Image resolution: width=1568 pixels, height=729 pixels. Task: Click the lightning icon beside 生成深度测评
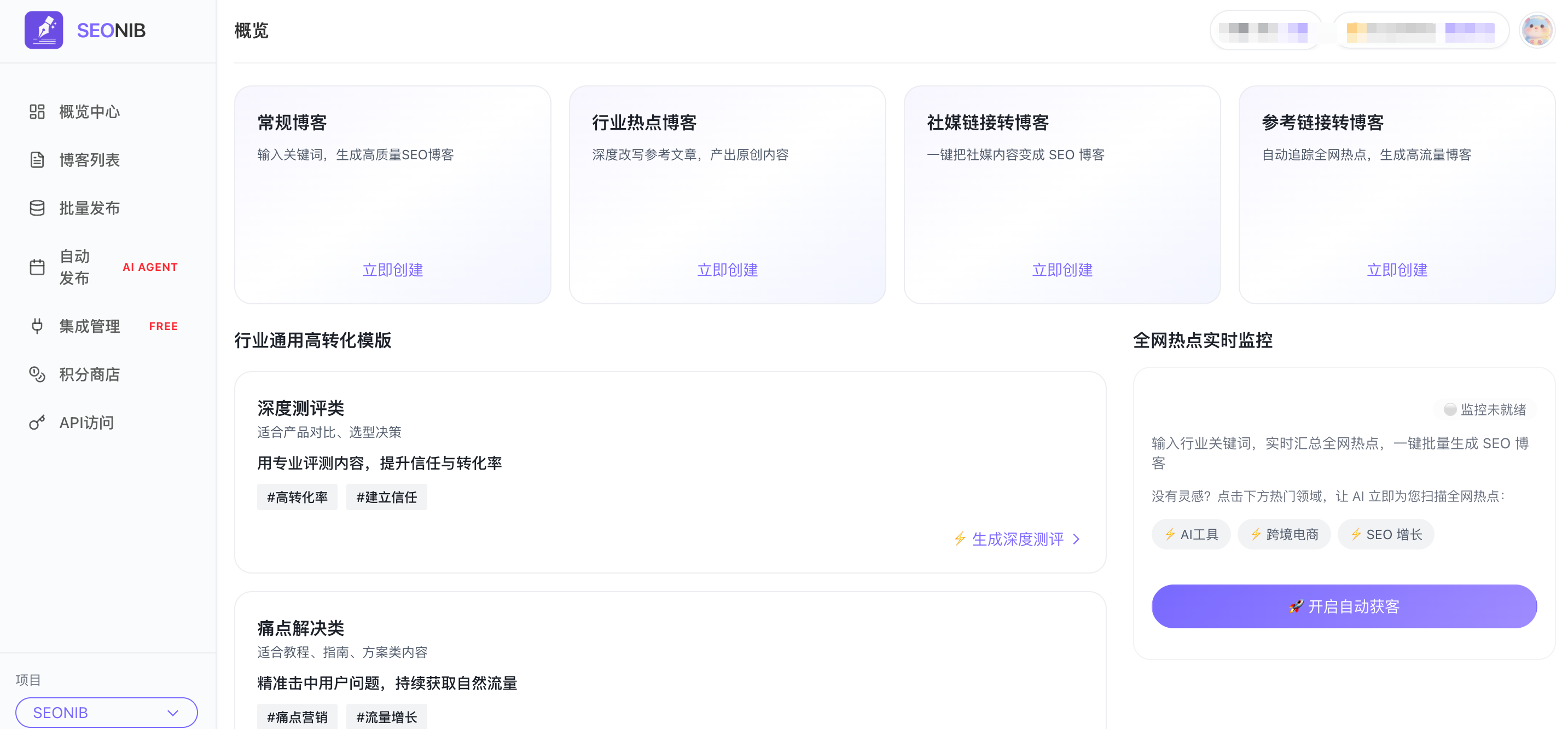960,539
